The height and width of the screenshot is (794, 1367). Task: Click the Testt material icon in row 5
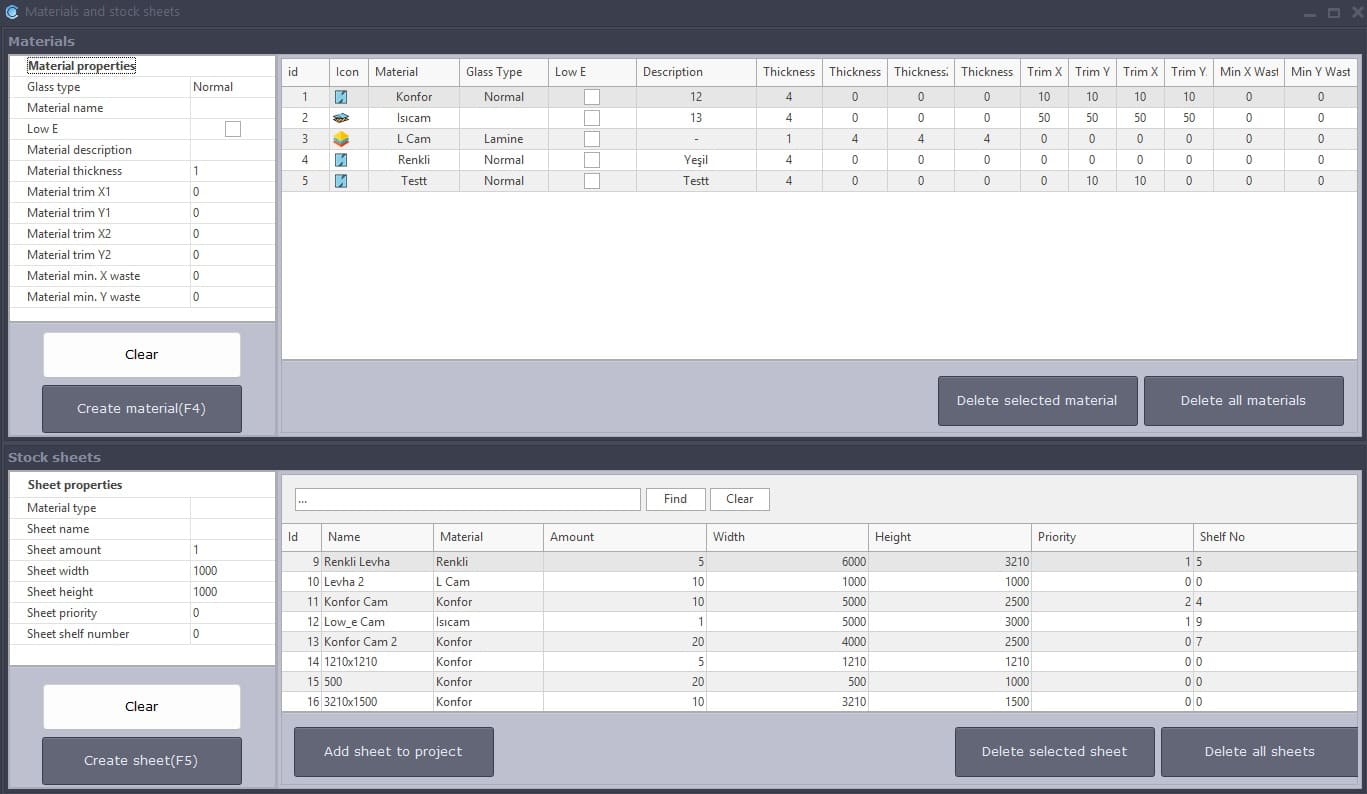tap(340, 180)
